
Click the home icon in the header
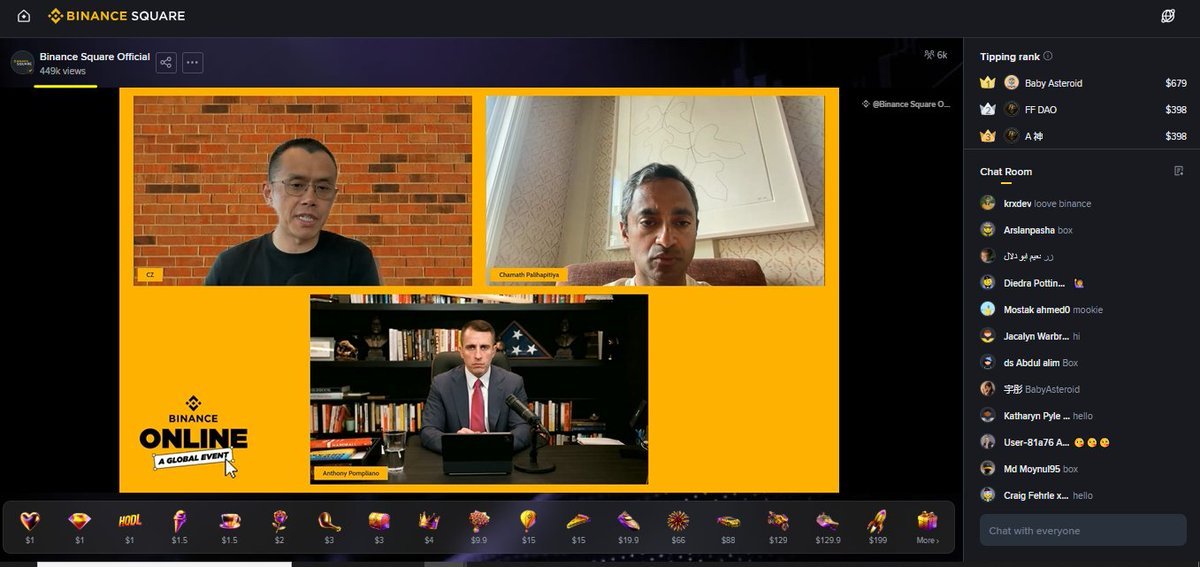click(23, 16)
